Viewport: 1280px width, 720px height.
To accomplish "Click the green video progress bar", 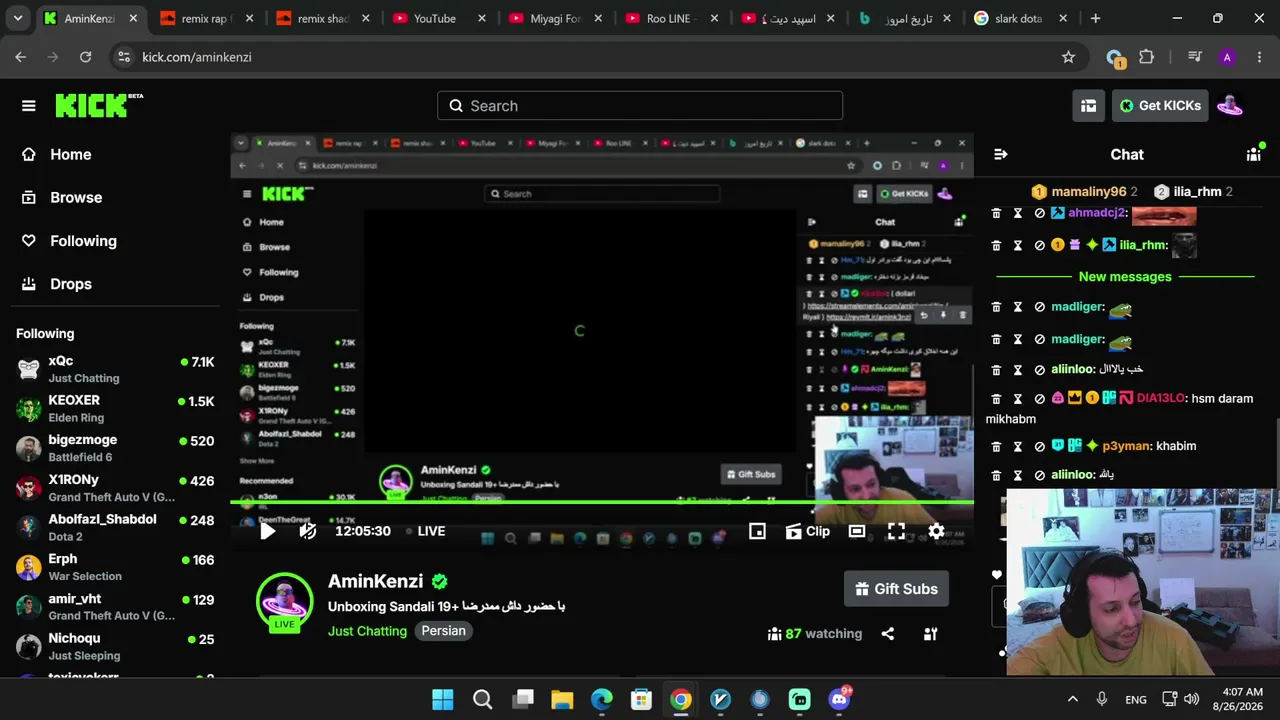I will pos(602,502).
